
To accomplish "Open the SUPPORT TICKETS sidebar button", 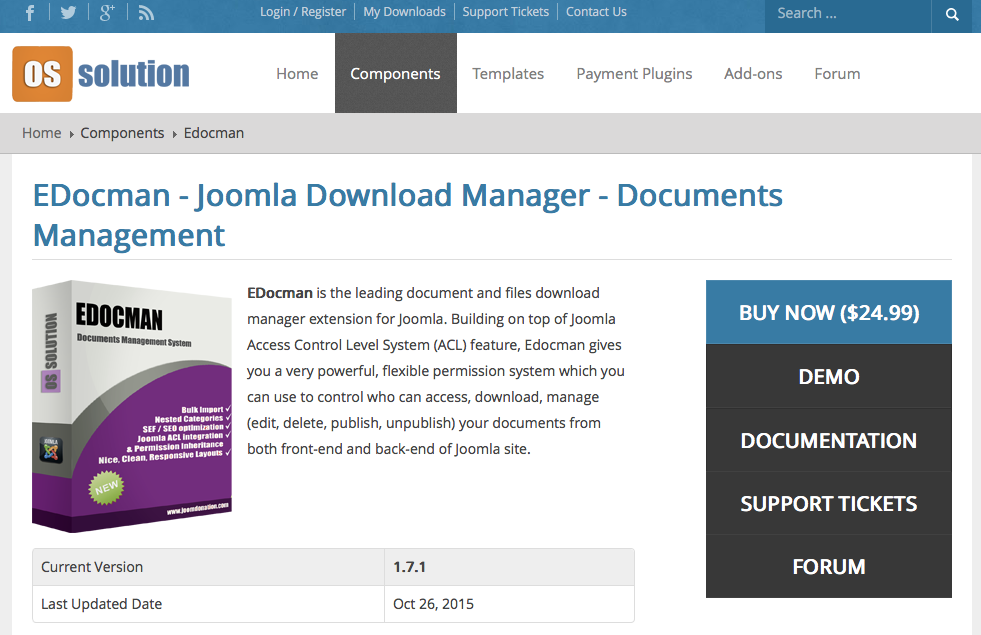I will pos(829,504).
